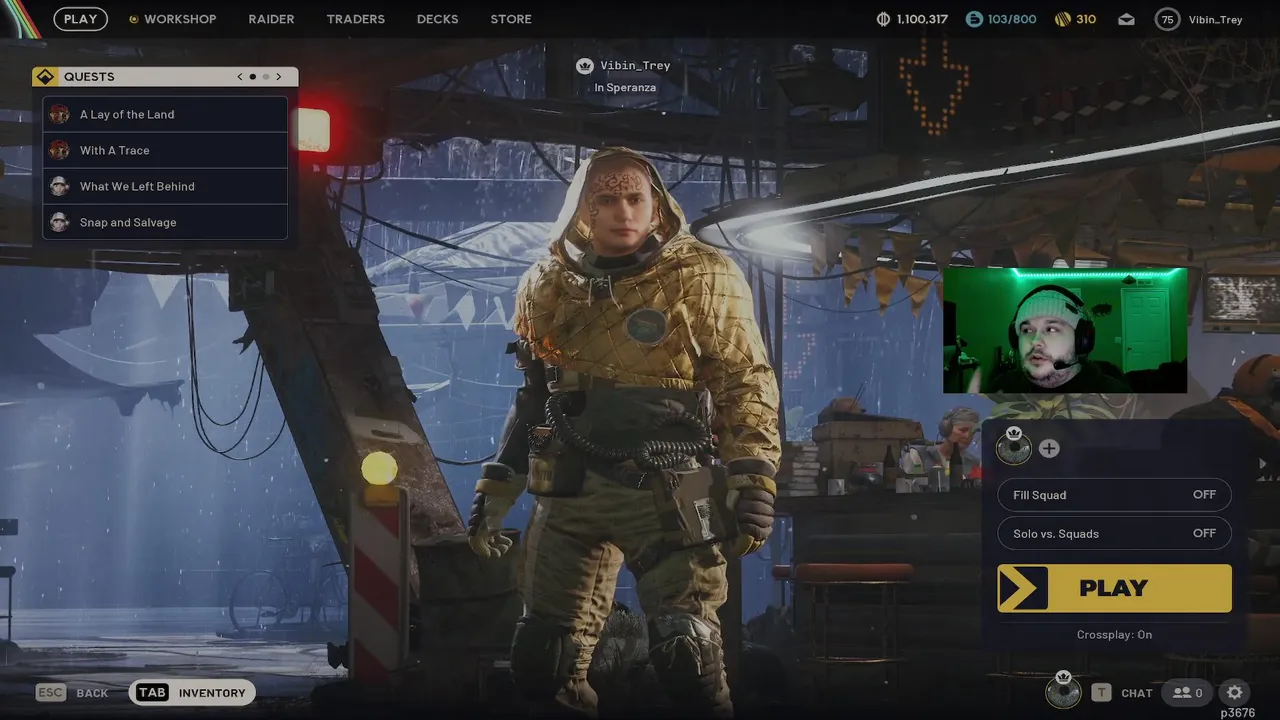Click the T key chat icon
Viewport: 1280px width, 720px height.
coord(1101,692)
